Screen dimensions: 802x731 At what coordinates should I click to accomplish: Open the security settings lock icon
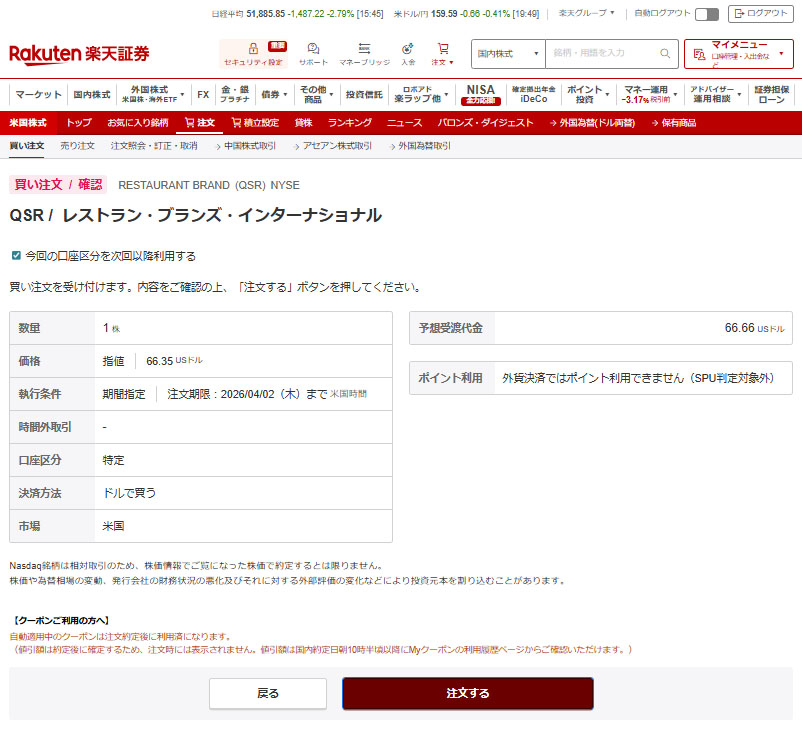pyautogui.click(x=252, y=49)
